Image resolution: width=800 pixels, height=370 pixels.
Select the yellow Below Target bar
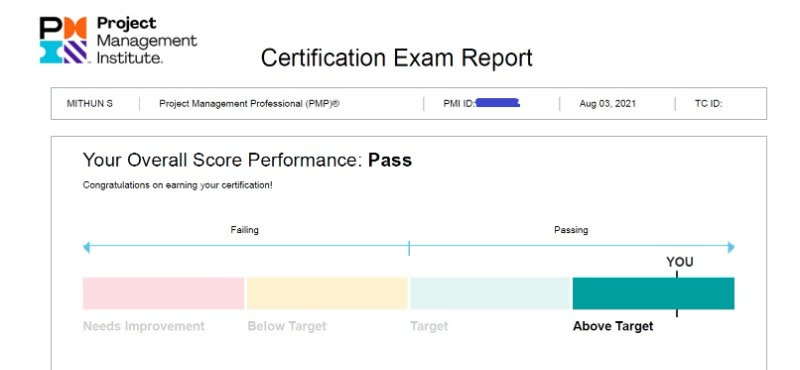327,293
